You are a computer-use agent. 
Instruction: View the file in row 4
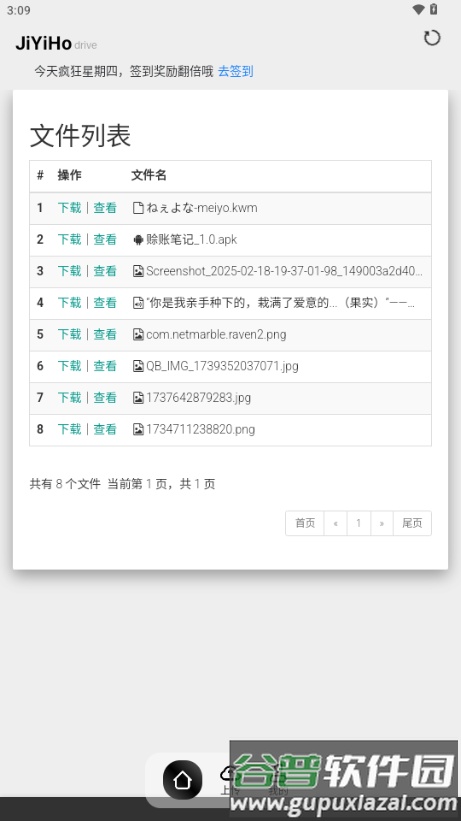coord(105,303)
